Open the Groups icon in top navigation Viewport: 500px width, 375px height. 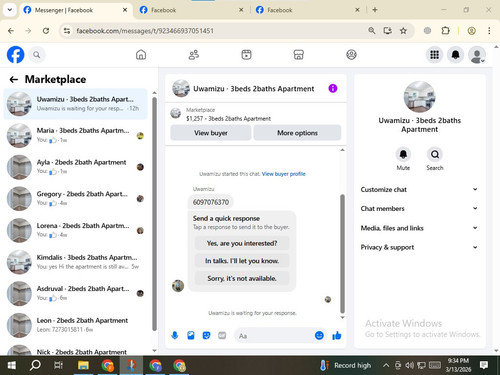point(351,55)
